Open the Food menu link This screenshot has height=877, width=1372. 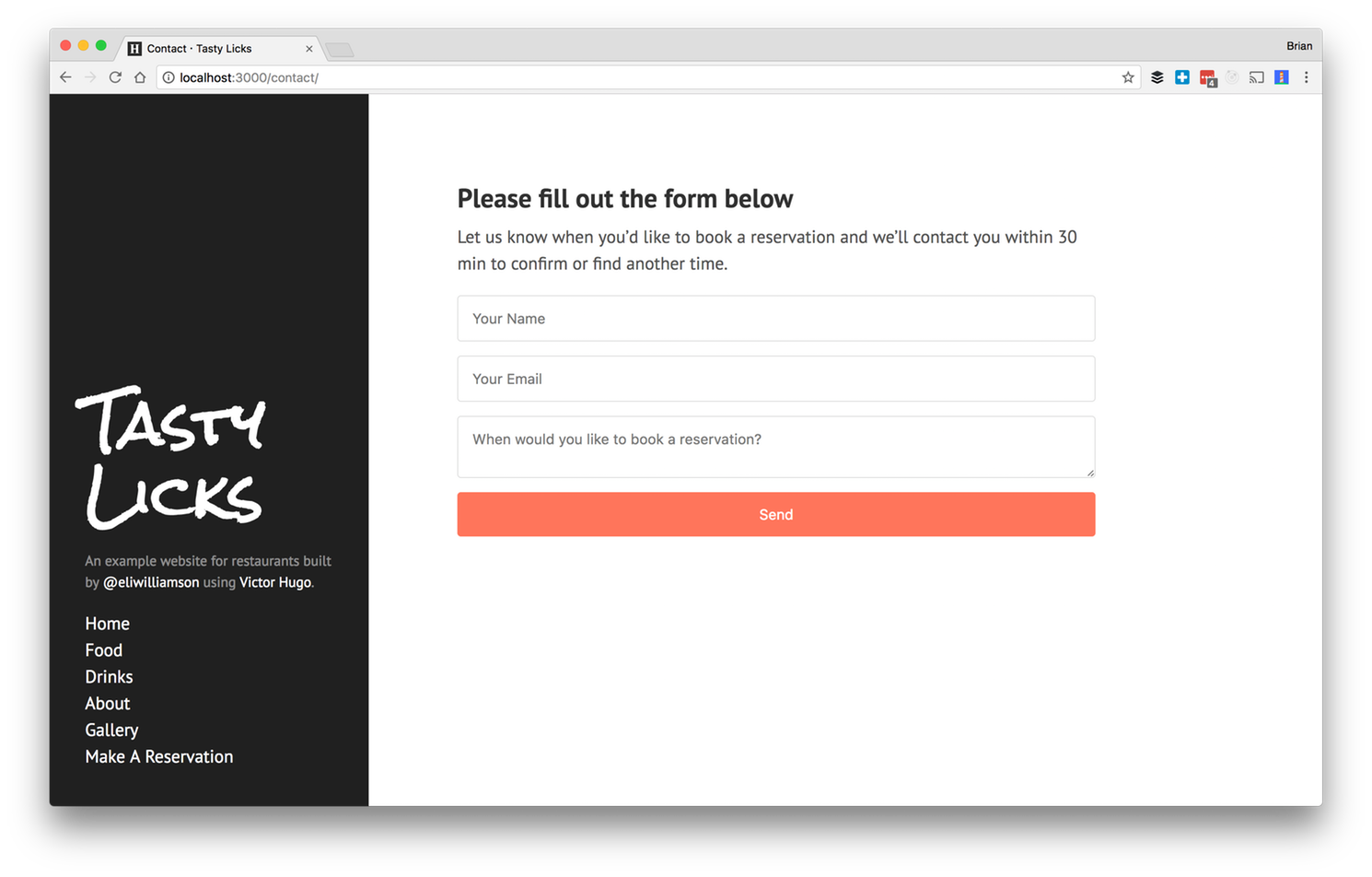click(x=104, y=650)
